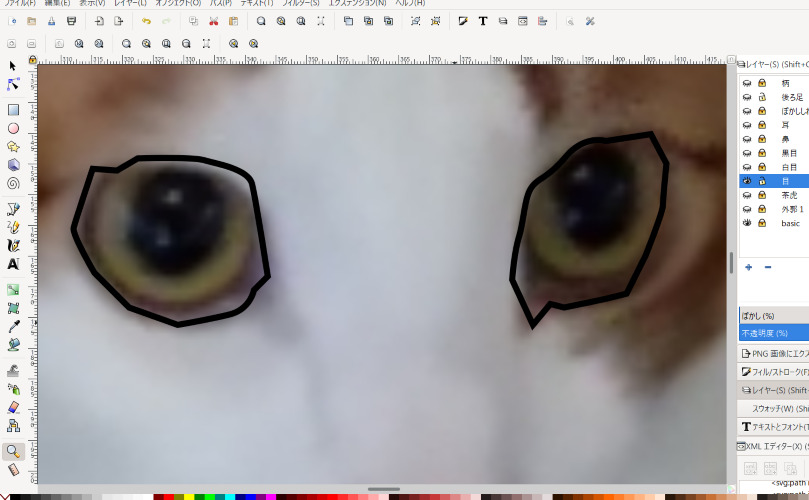The image size is (809, 500).
Task: Select the 3D Box tool
Action: coord(13,165)
